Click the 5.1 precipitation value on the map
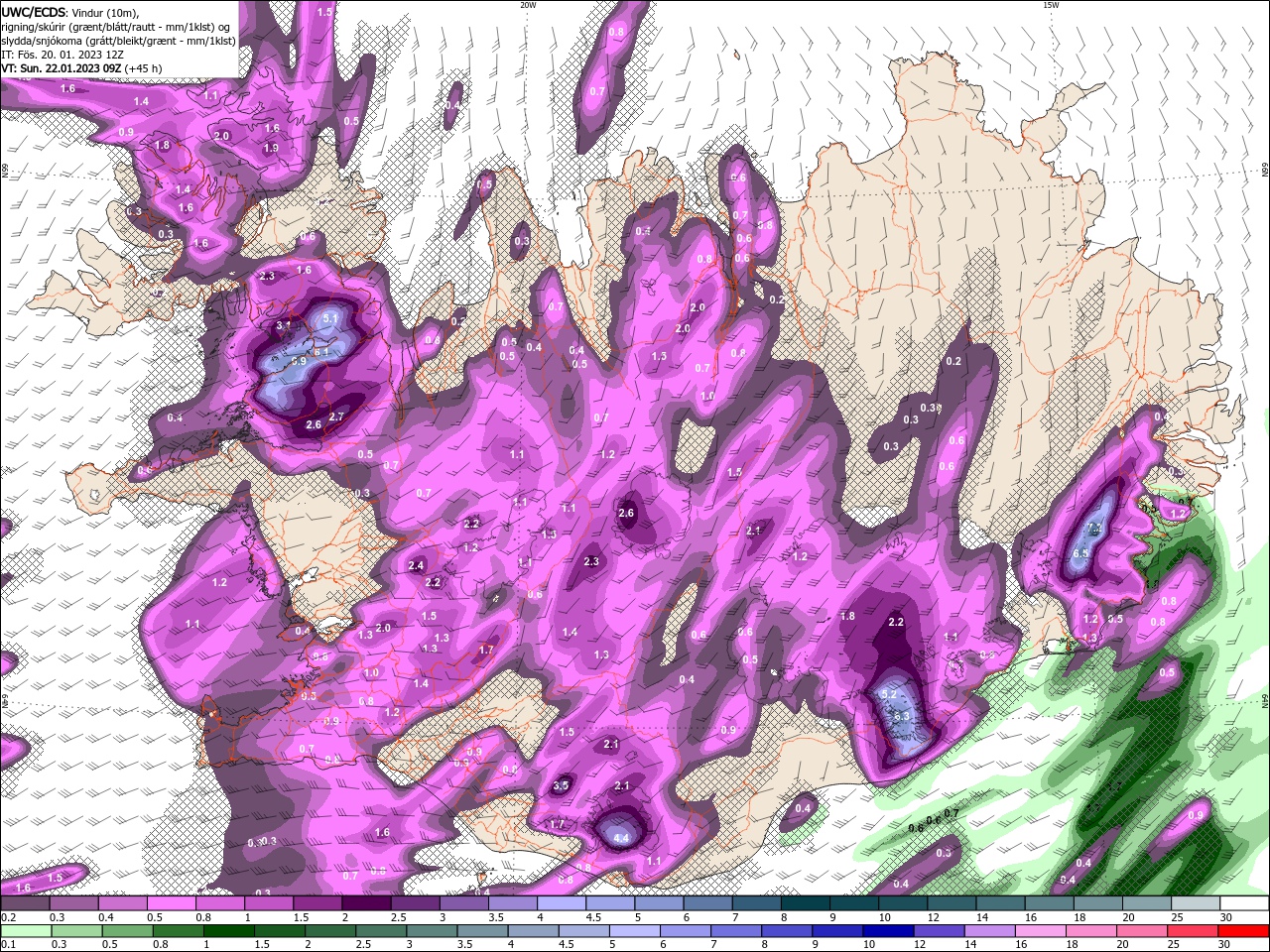The height and width of the screenshot is (952, 1270). pyautogui.click(x=331, y=318)
